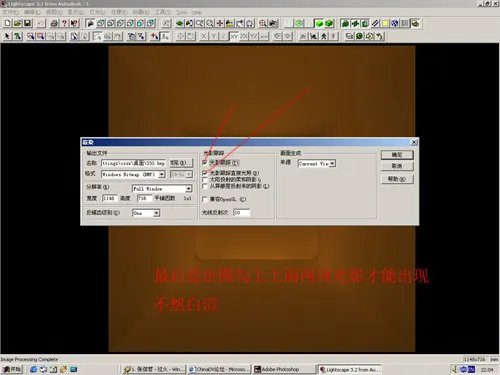The height and width of the screenshot is (375, 500).
Task: Click the bright green cube shading icon
Action: click(x=319, y=23)
